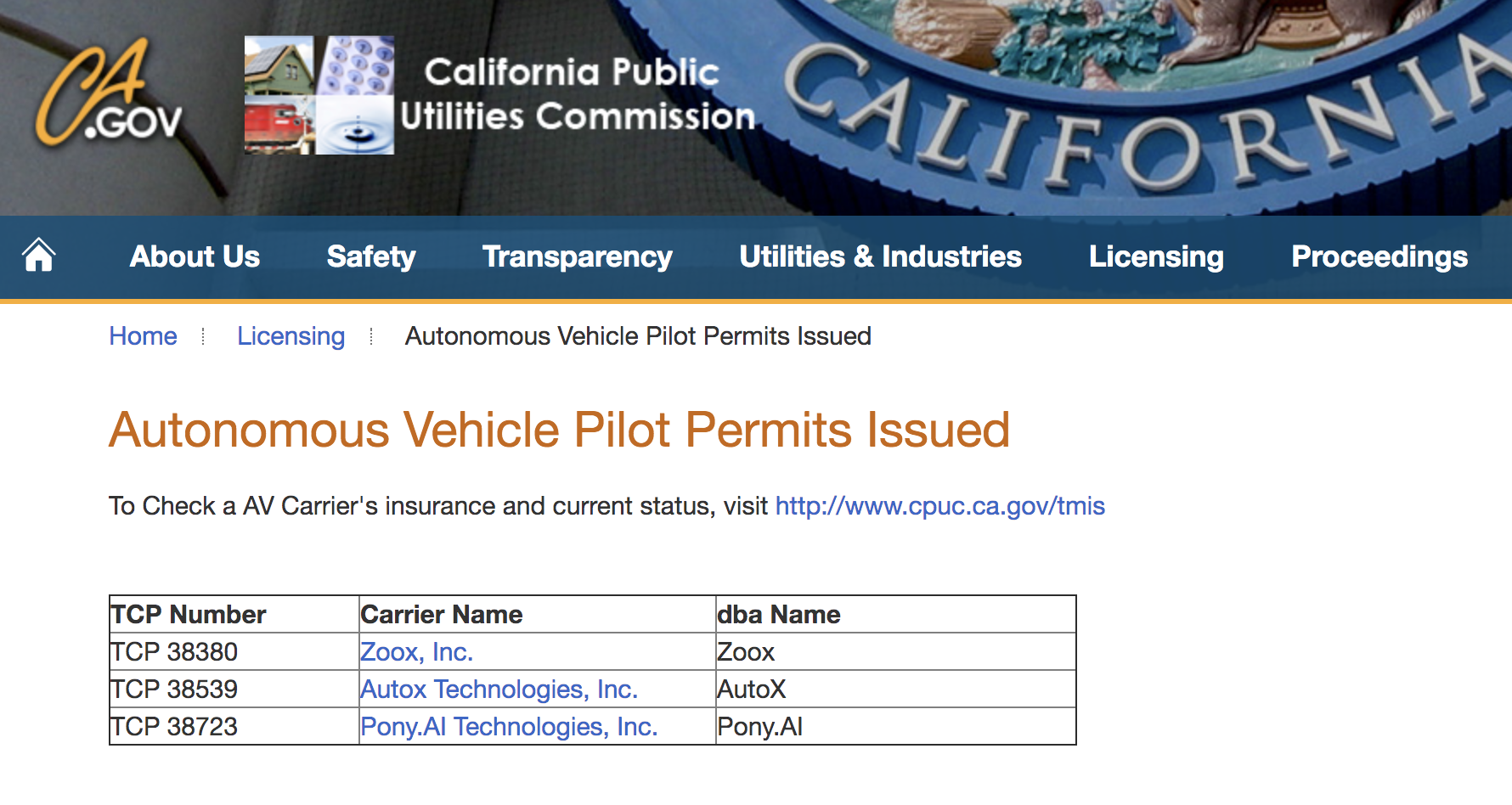Open the Zoox, Inc. carrier link
The height and width of the screenshot is (805, 1512).
click(416, 652)
